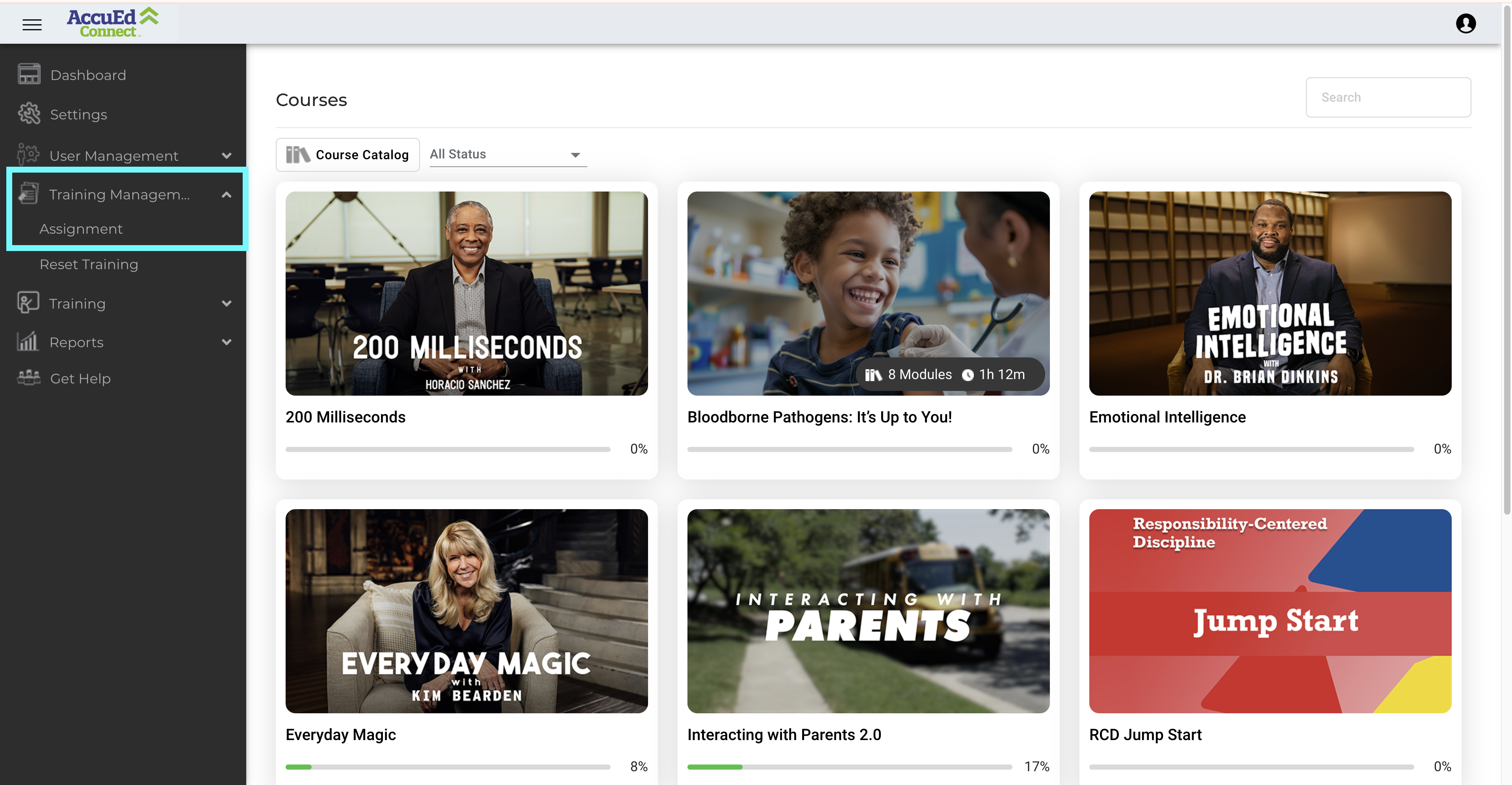1512x785 pixels.
Task: Click the Training sidebar icon
Action: (28, 303)
